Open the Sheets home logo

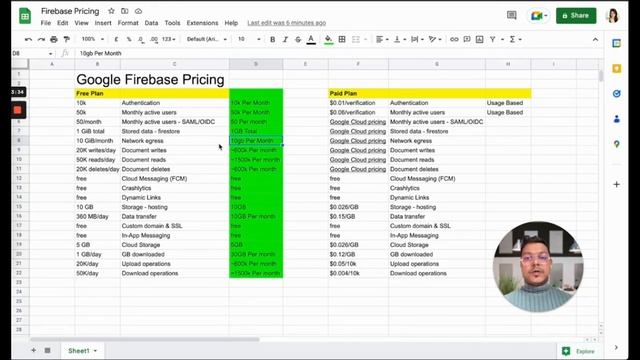tap(25, 16)
